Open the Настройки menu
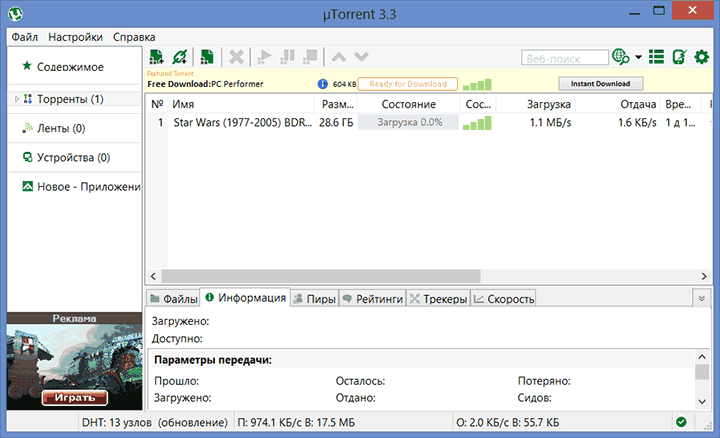The height and width of the screenshot is (438, 720). click(75, 37)
